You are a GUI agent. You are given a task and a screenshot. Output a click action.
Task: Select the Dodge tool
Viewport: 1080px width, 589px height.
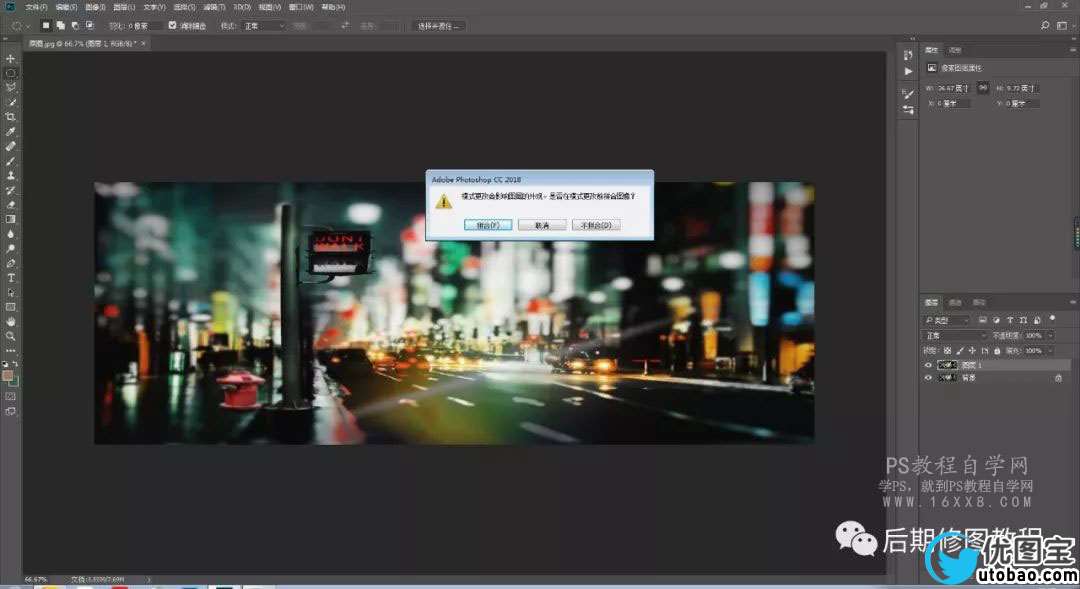pos(10,248)
